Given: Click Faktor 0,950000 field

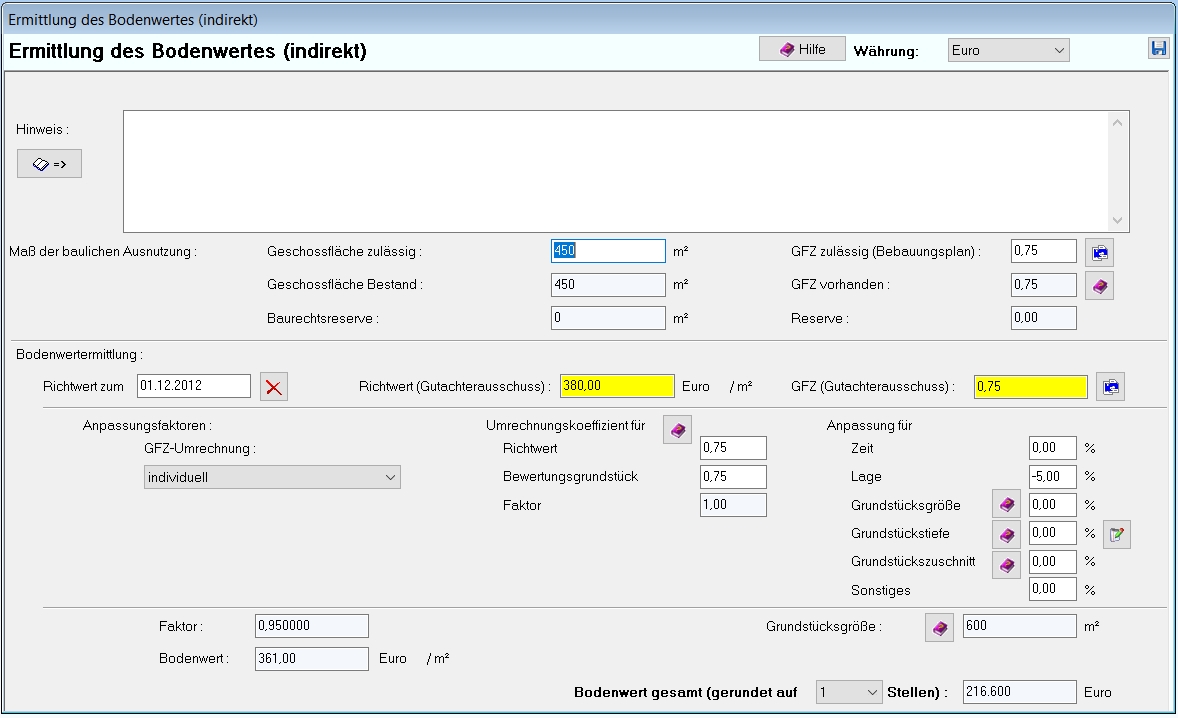Looking at the screenshot, I should [312, 626].
